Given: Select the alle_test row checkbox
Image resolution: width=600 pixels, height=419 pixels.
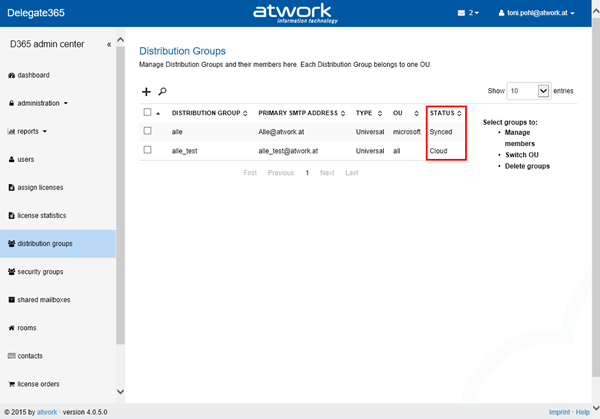Looking at the screenshot, I should click(147, 150).
